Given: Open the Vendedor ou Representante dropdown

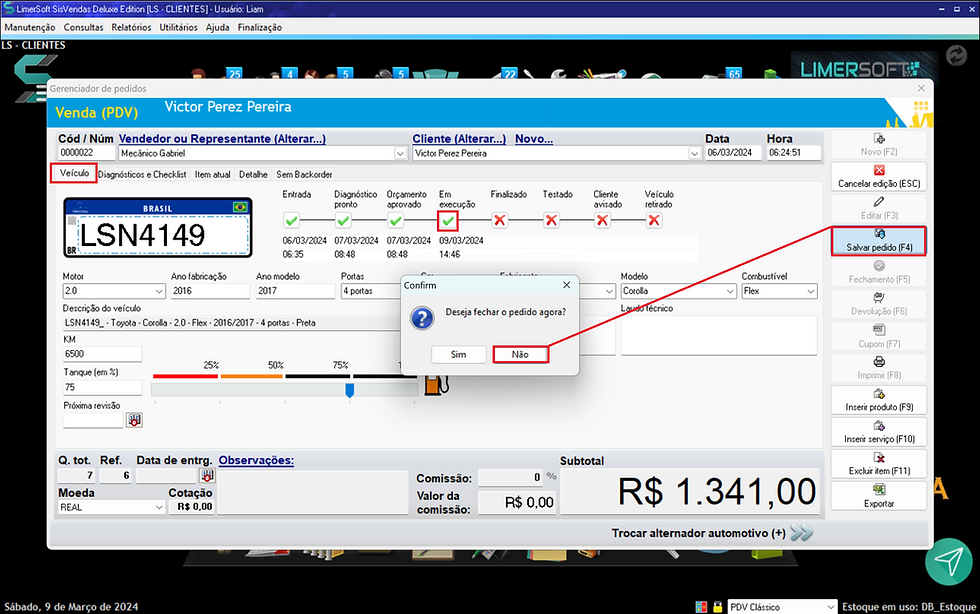Looking at the screenshot, I should pyautogui.click(x=400, y=153).
